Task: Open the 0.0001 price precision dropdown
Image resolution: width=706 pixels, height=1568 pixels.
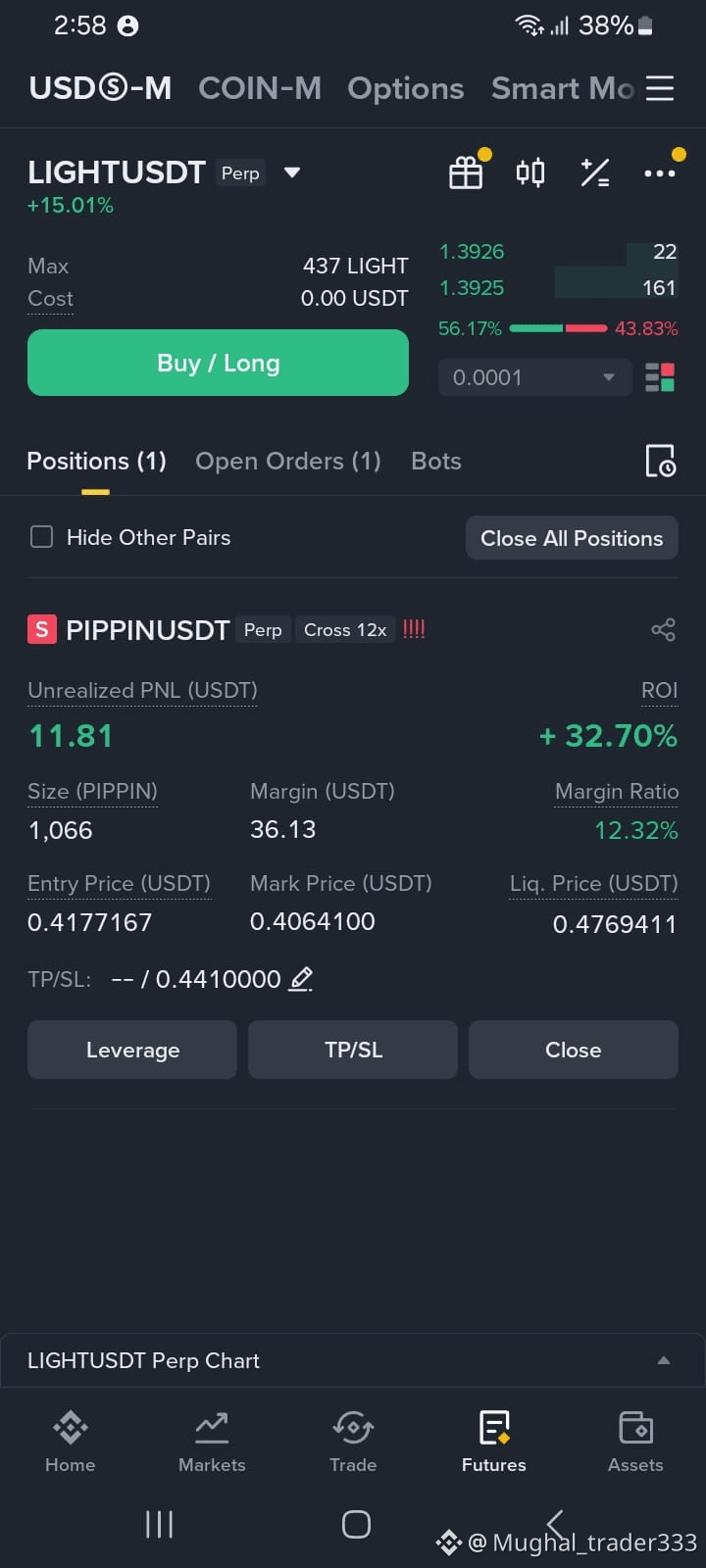Action: click(x=532, y=377)
